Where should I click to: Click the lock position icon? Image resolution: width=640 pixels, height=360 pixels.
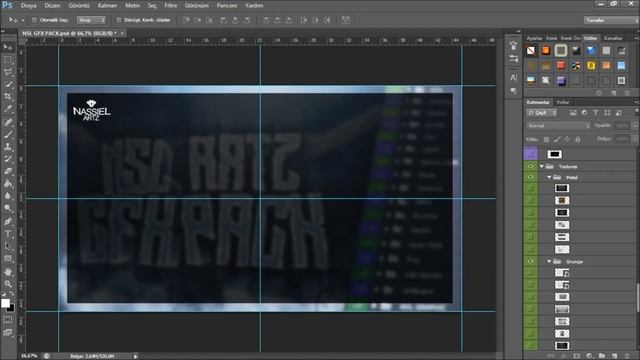[567, 140]
